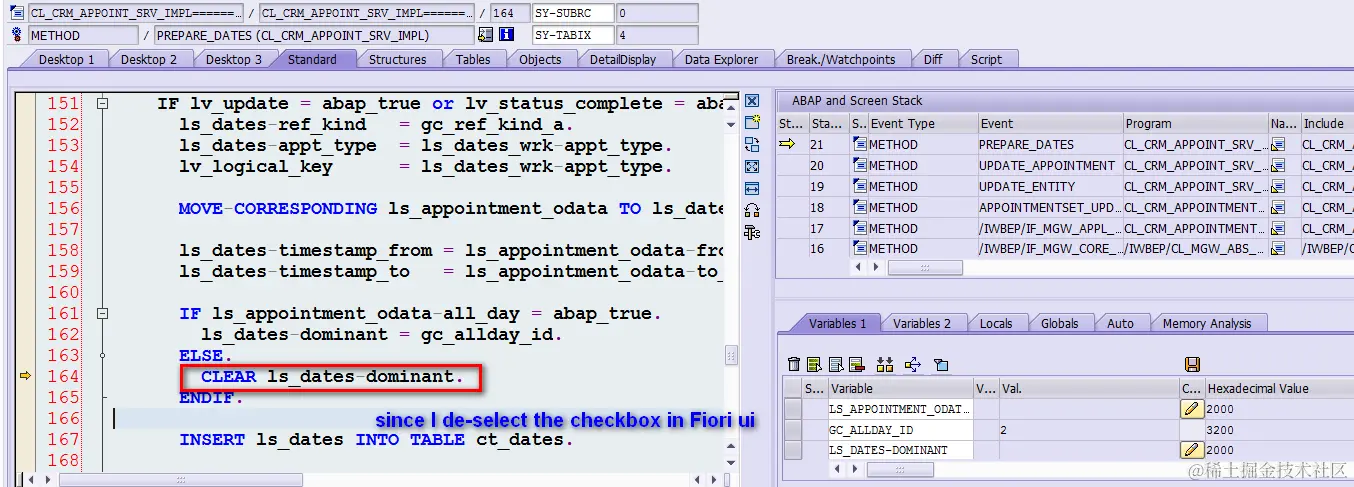Screen dimensions: 1354x487
Task: Click the GC_ALLDAY_ID variable name cell
Action: 900,429
